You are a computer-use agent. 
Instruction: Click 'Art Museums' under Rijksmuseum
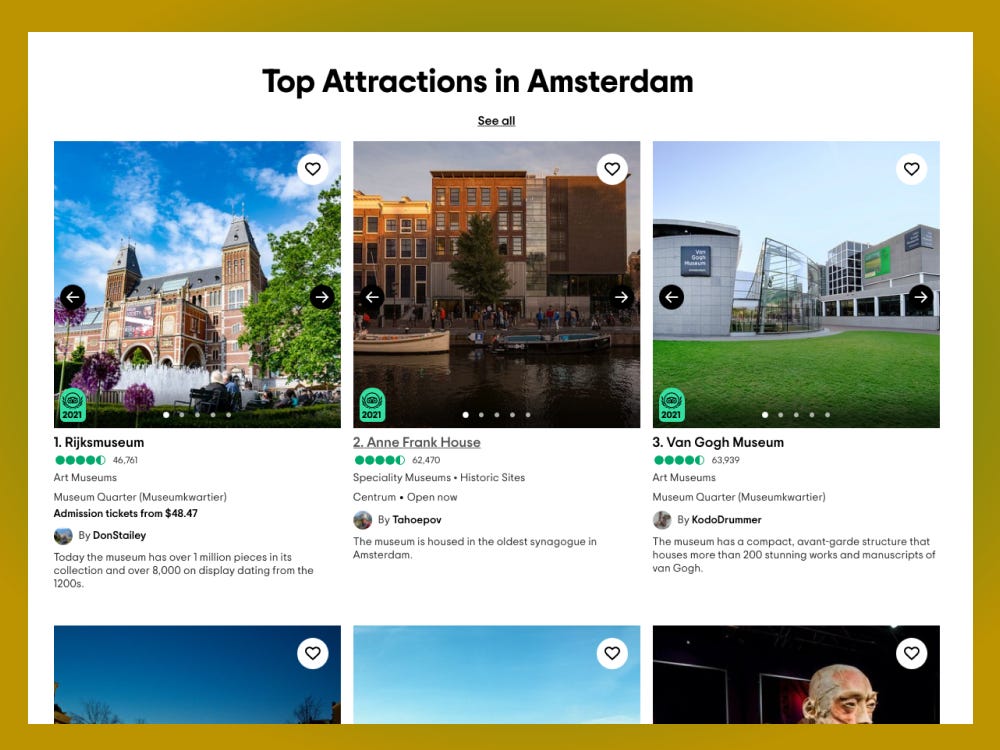click(85, 478)
